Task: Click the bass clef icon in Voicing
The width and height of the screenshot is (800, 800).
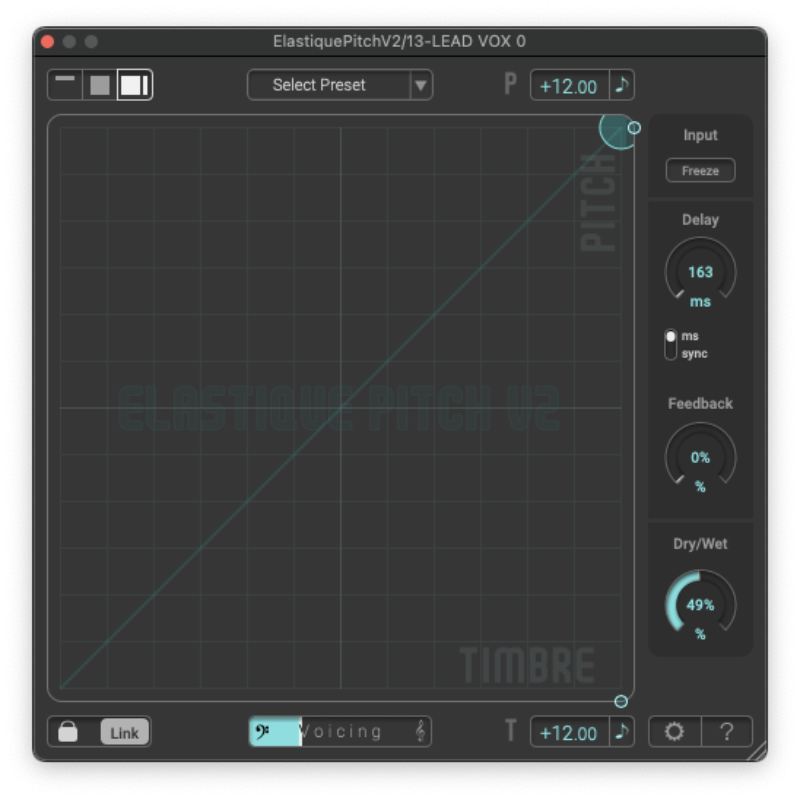Action: point(263,732)
